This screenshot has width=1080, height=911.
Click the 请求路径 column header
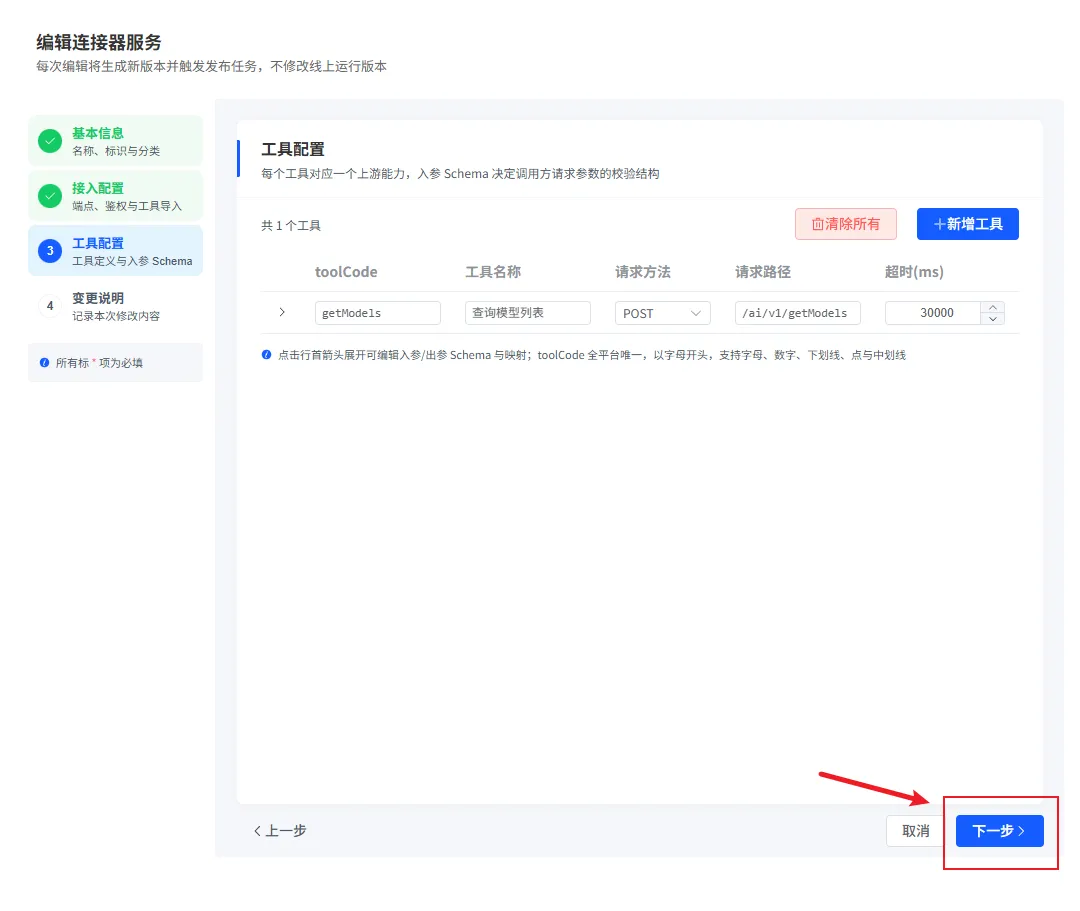pos(763,272)
